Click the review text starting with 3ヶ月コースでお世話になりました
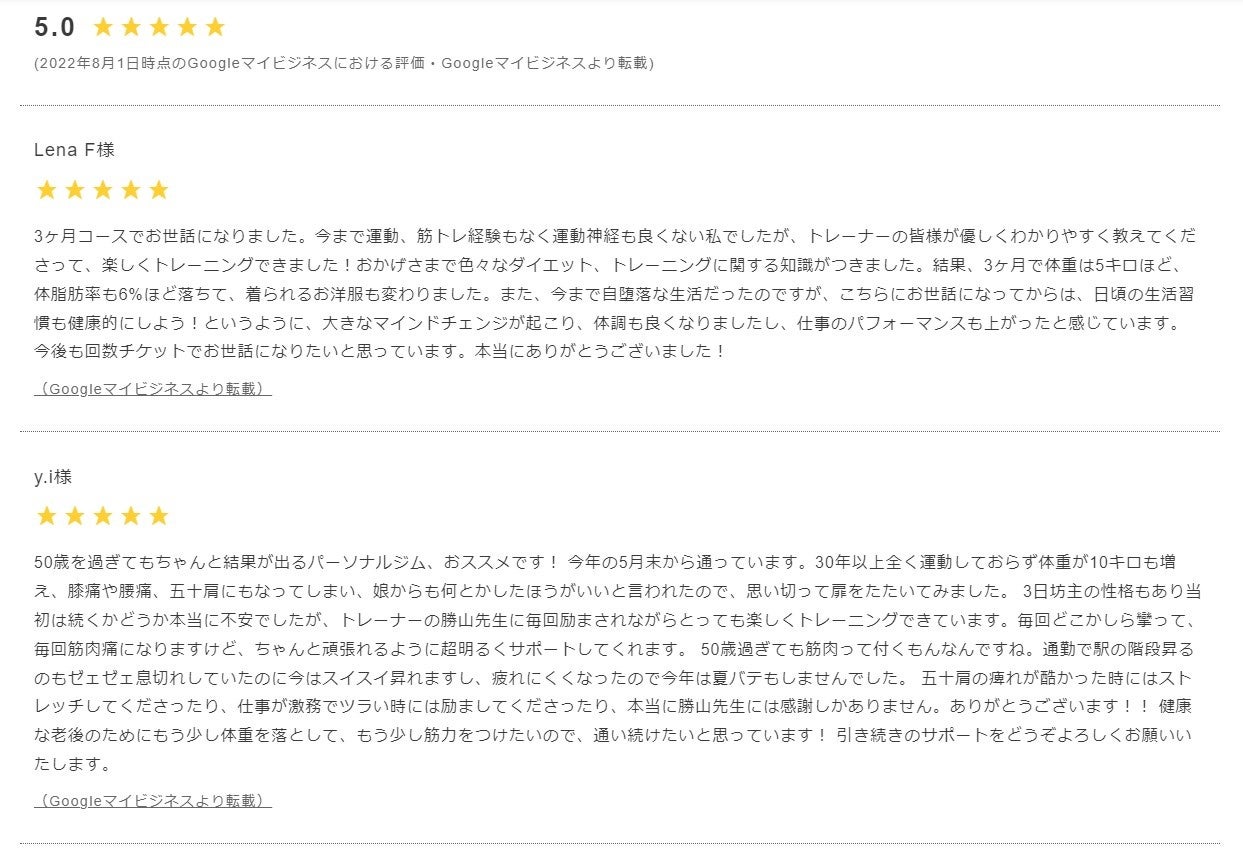 point(615,294)
